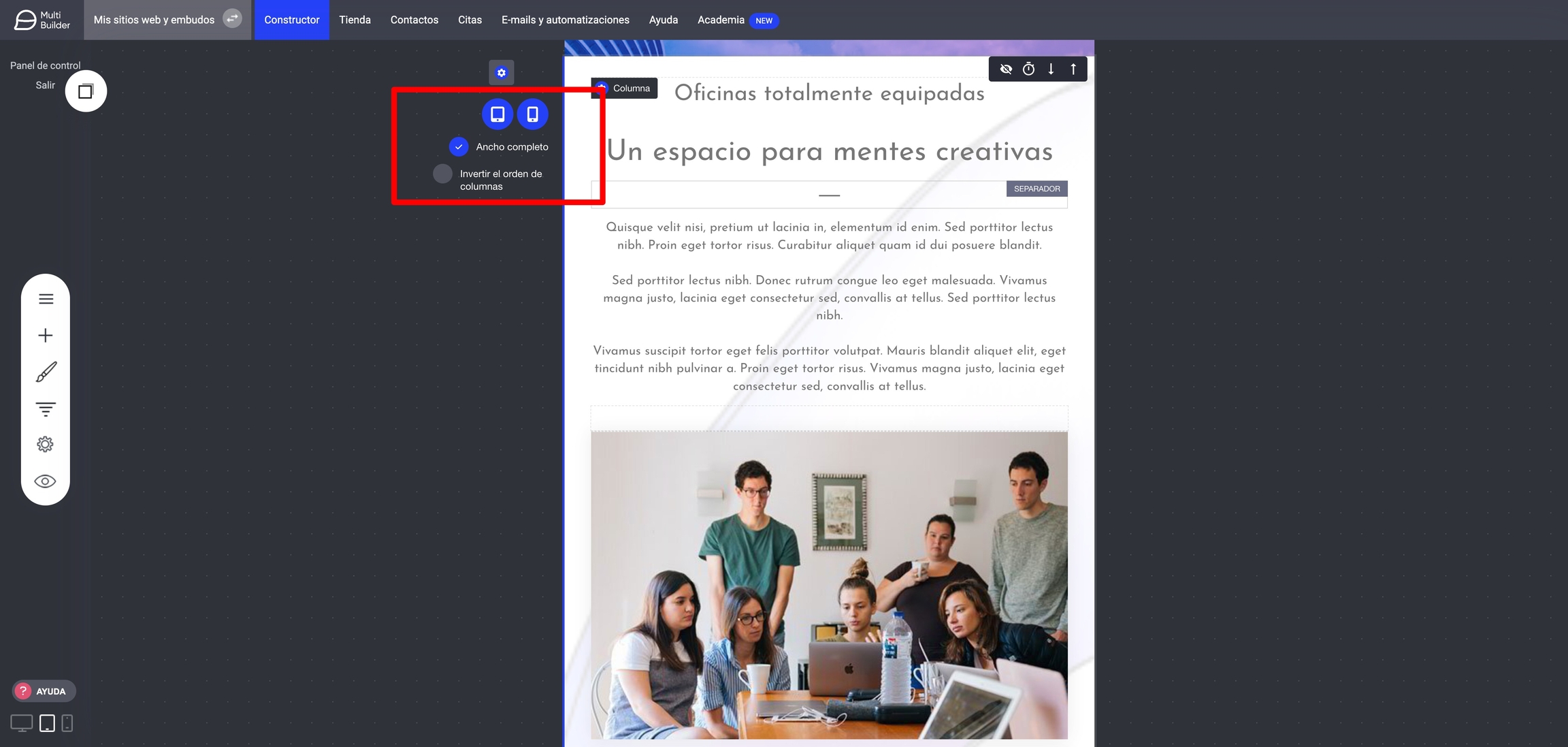Toggle the Ancho completo checkbox
Image resolution: width=1568 pixels, height=747 pixels.
pyautogui.click(x=459, y=146)
